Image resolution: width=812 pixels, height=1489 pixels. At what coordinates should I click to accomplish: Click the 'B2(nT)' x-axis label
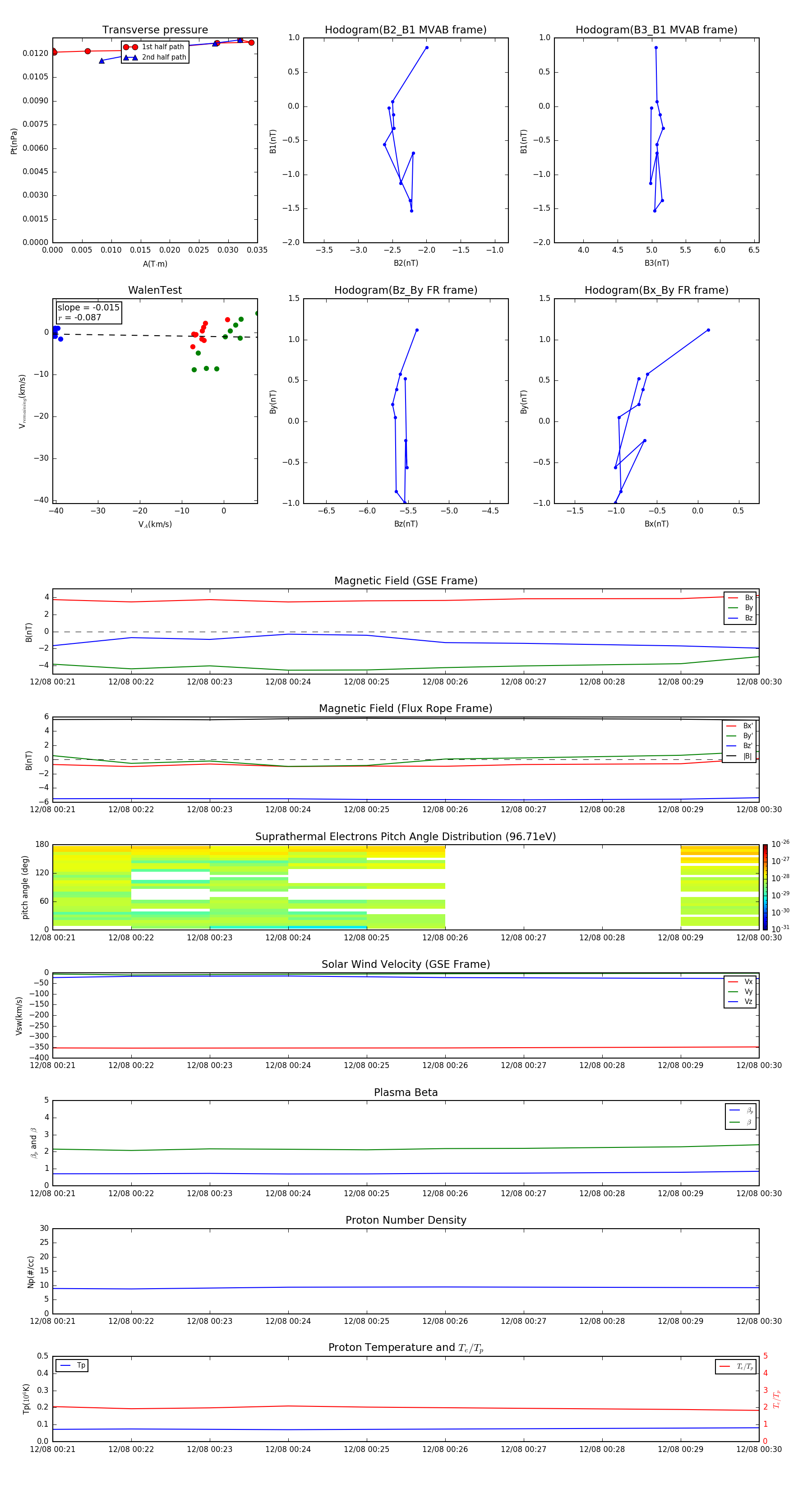click(x=406, y=264)
